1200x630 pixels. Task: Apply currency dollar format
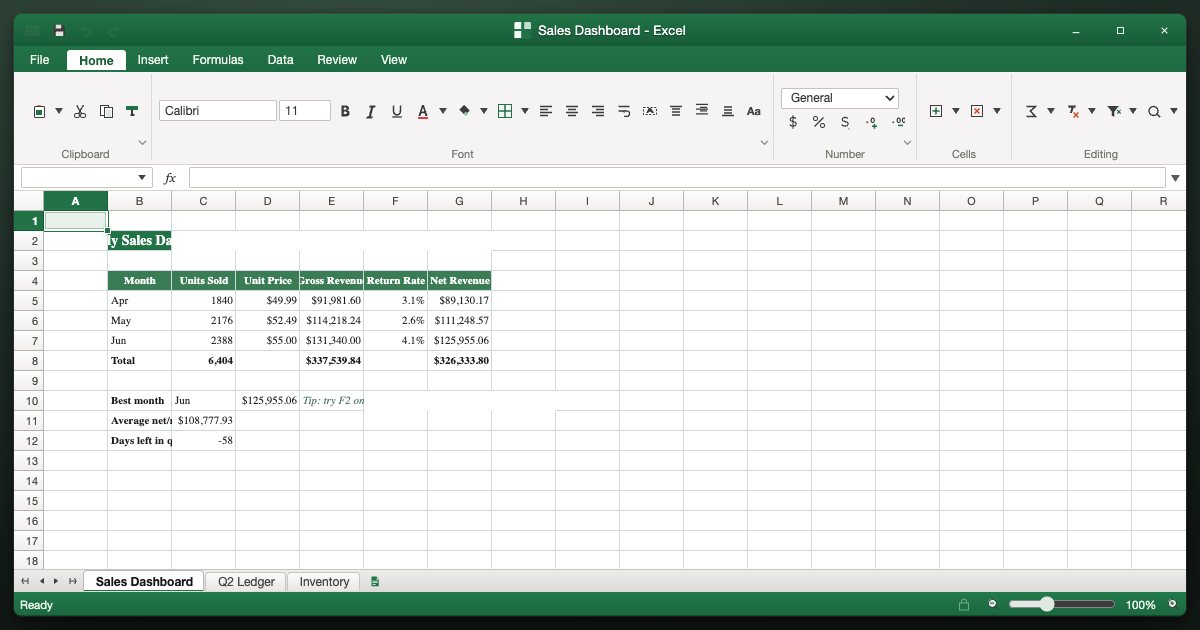pos(793,122)
